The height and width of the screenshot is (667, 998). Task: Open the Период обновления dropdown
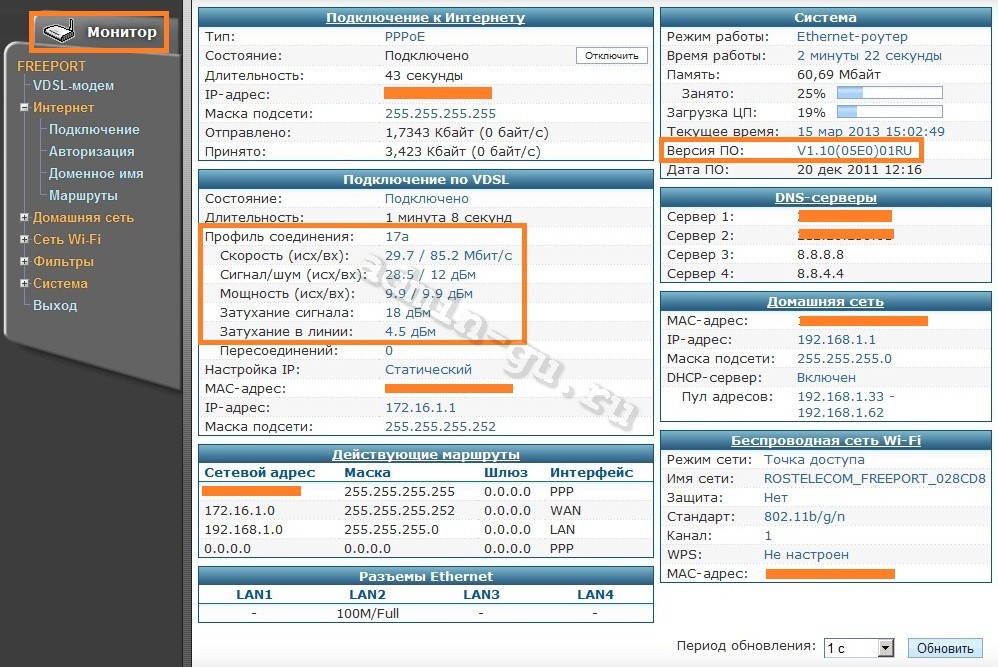click(x=884, y=648)
